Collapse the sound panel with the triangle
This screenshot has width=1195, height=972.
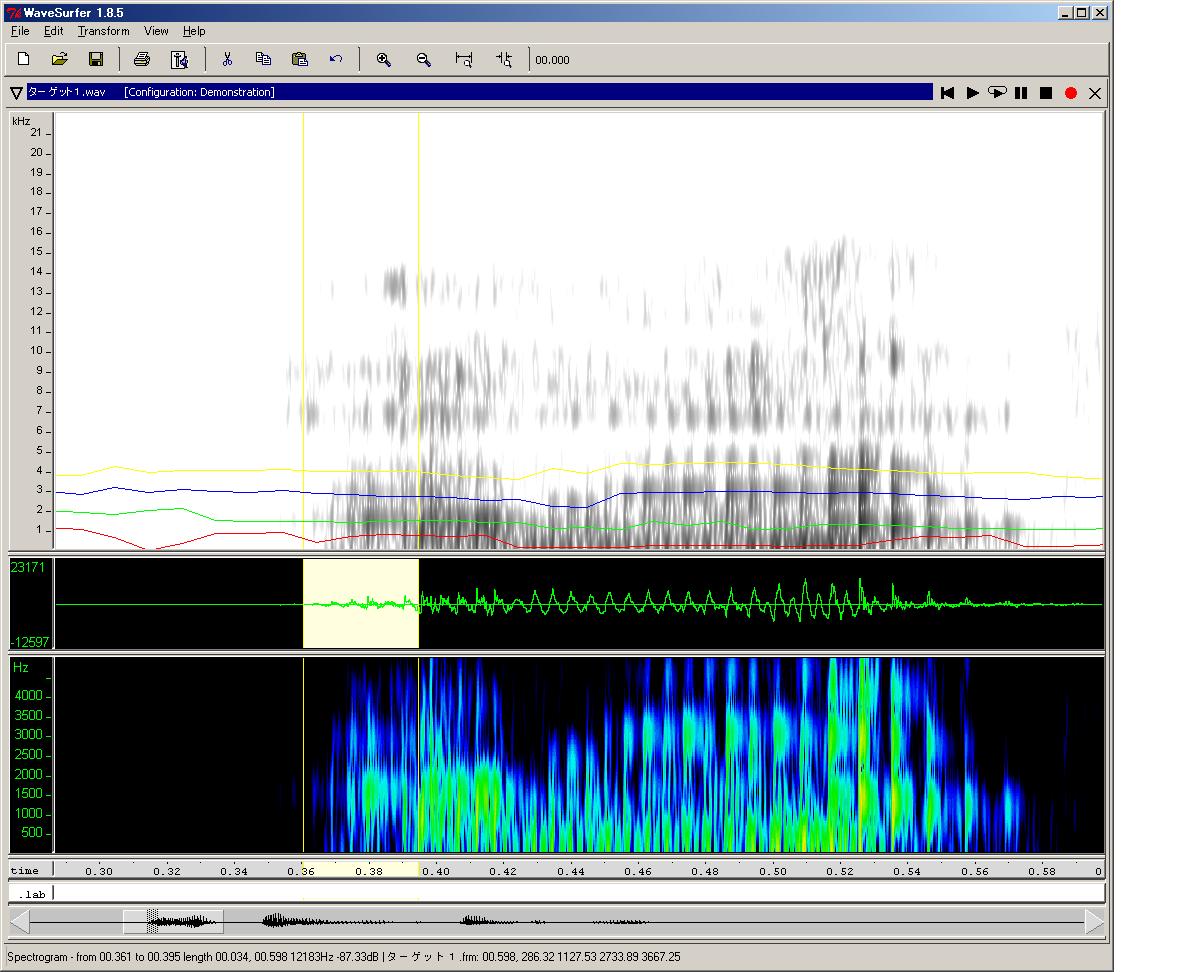tap(16, 93)
